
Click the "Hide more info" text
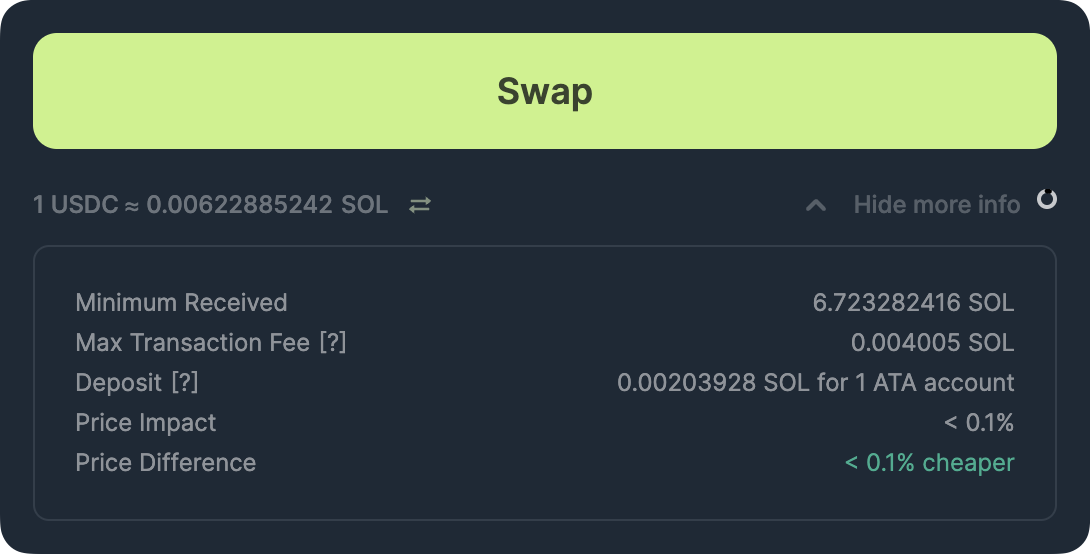(936, 205)
